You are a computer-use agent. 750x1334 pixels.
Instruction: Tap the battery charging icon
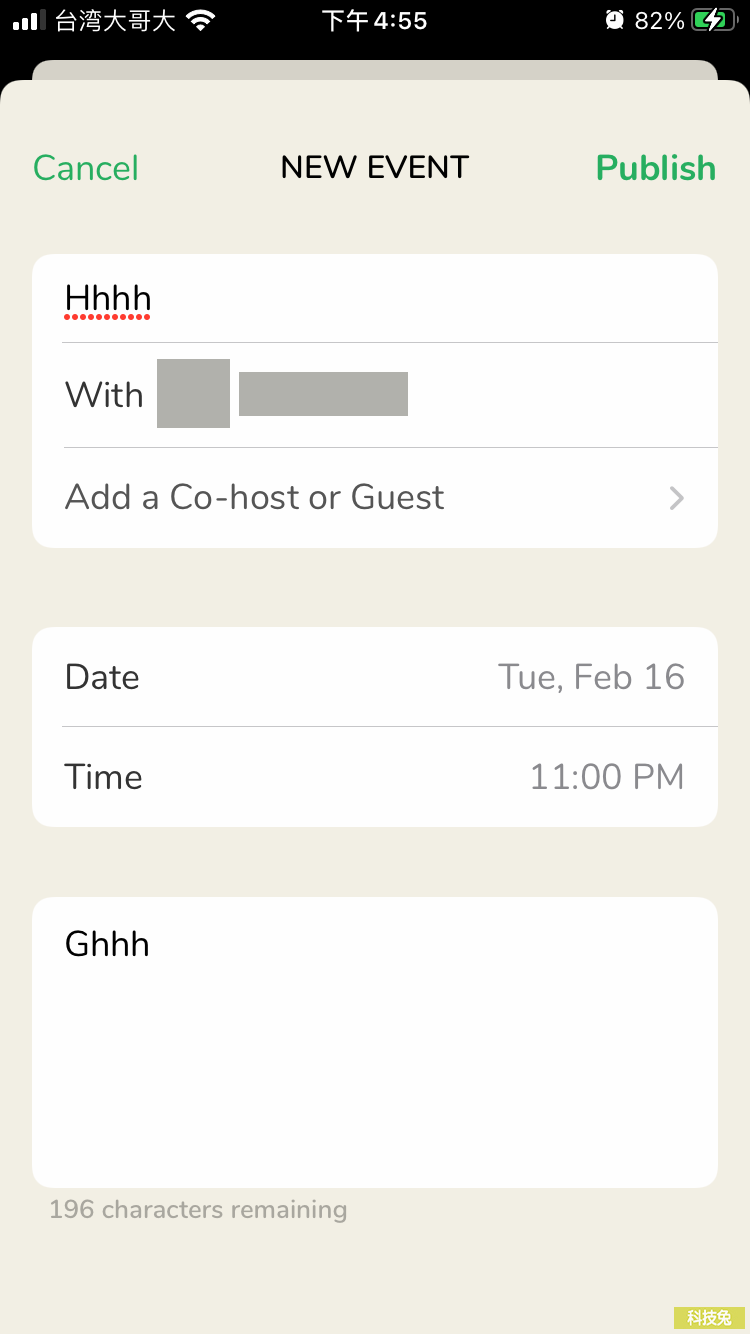[x=714, y=21]
